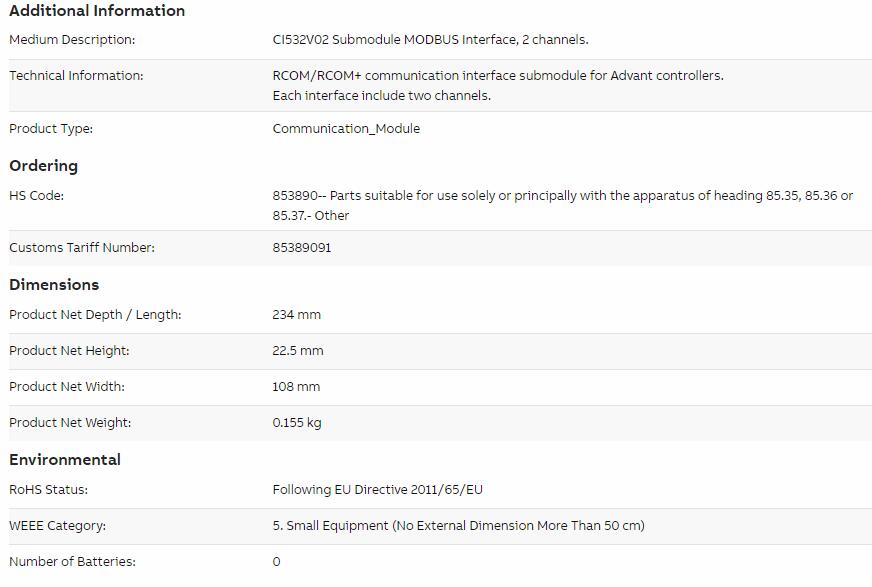
Task: Click the Product Net Weight label
Action: (70, 422)
